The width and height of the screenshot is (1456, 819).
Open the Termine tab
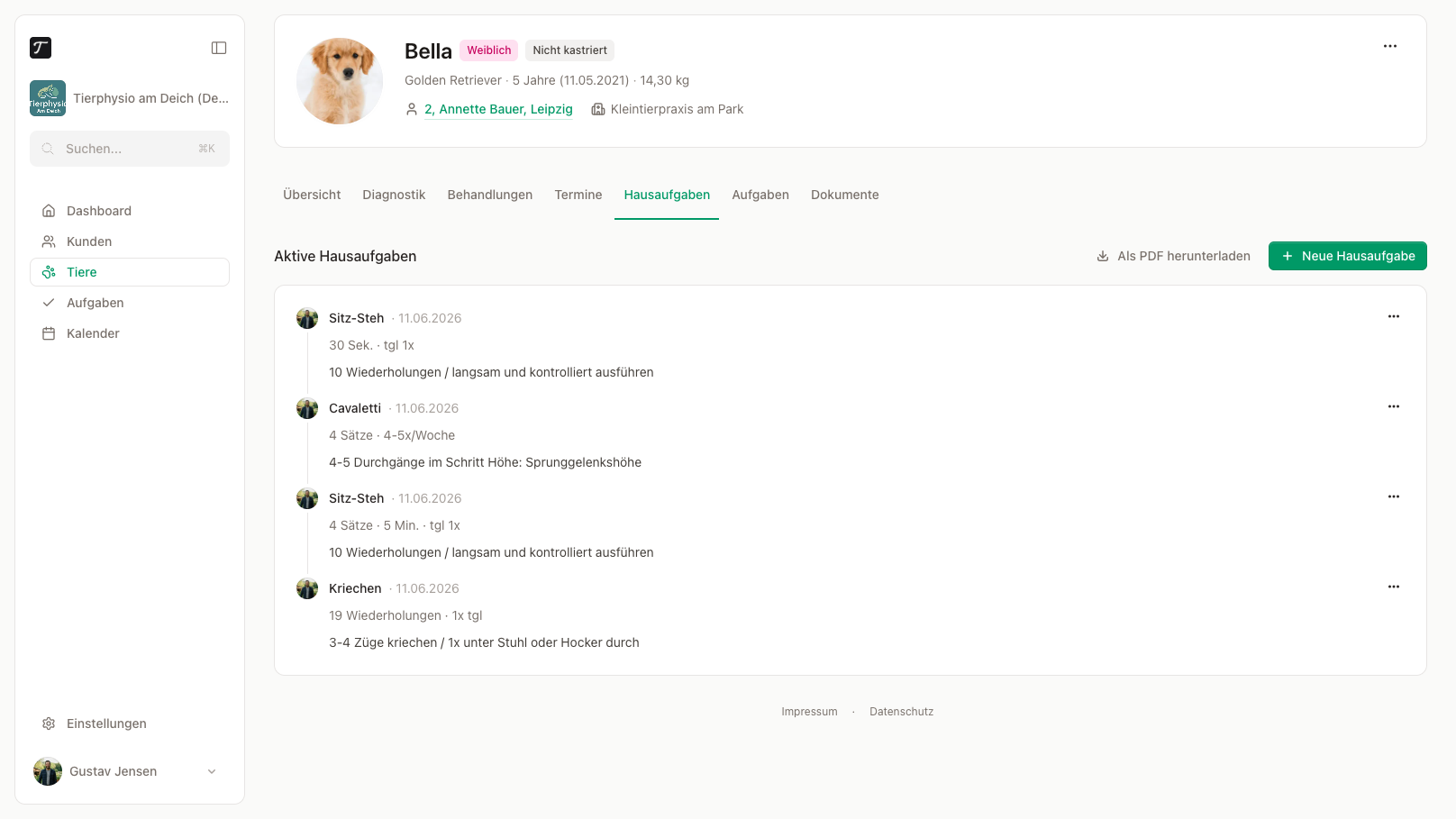[578, 195]
